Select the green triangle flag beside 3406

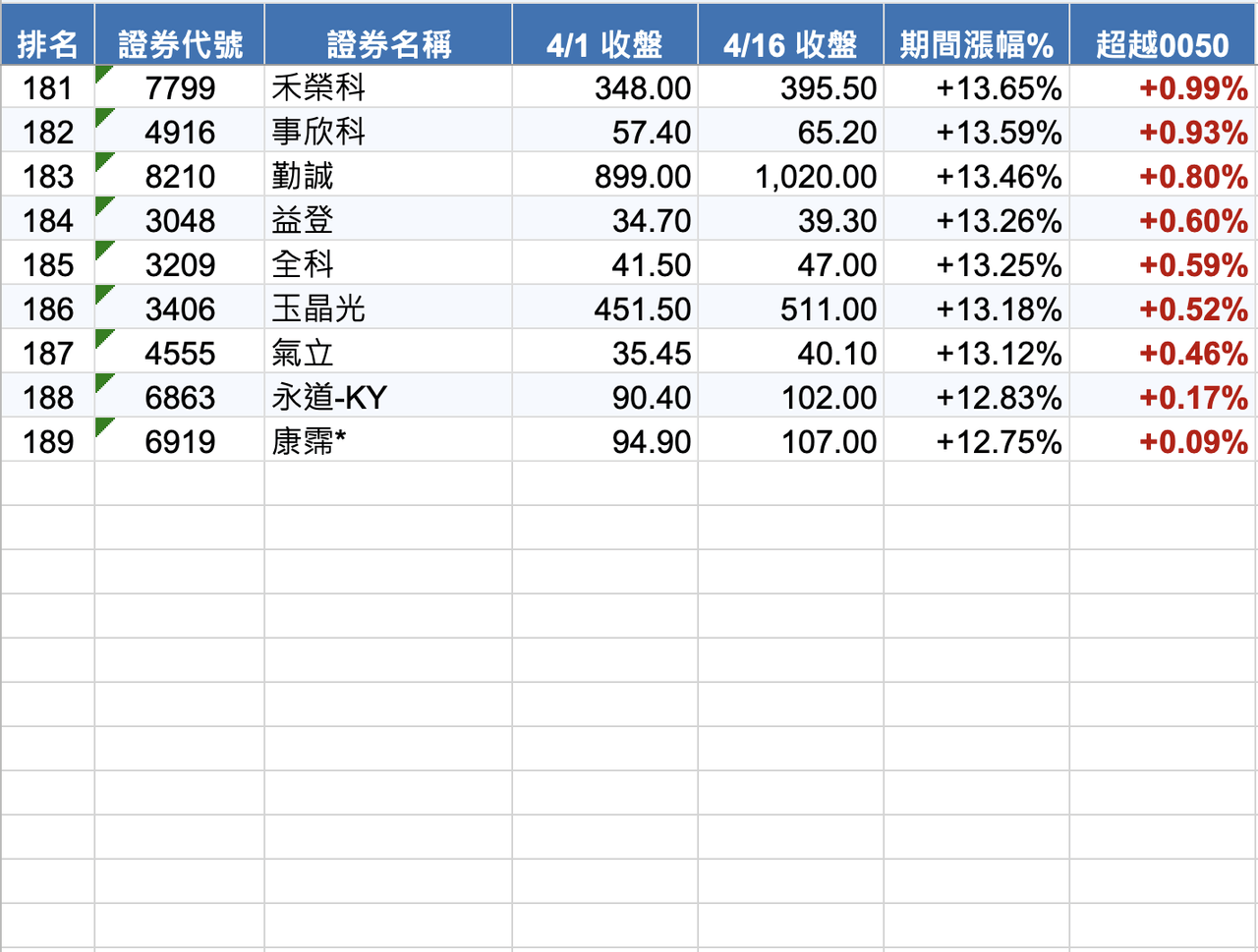click(x=103, y=294)
